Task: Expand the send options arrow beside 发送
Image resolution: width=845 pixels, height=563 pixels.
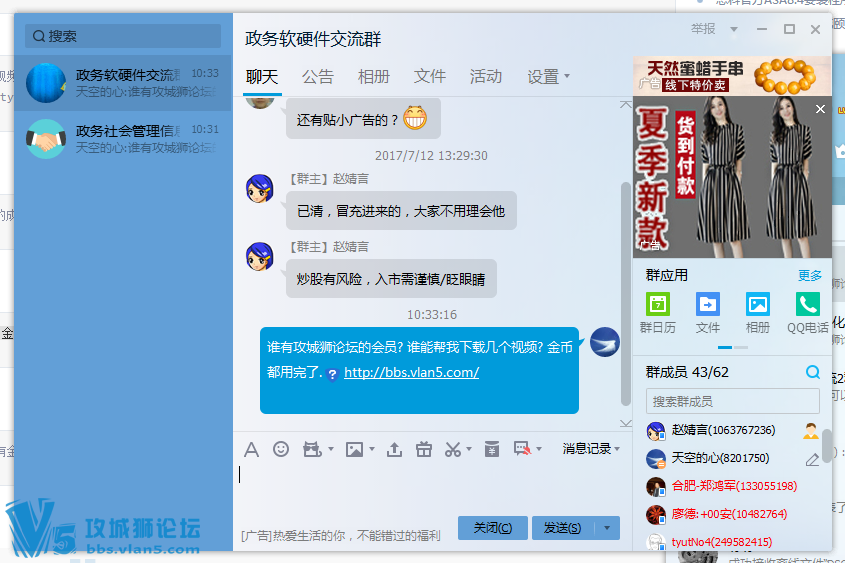Action: (x=608, y=528)
